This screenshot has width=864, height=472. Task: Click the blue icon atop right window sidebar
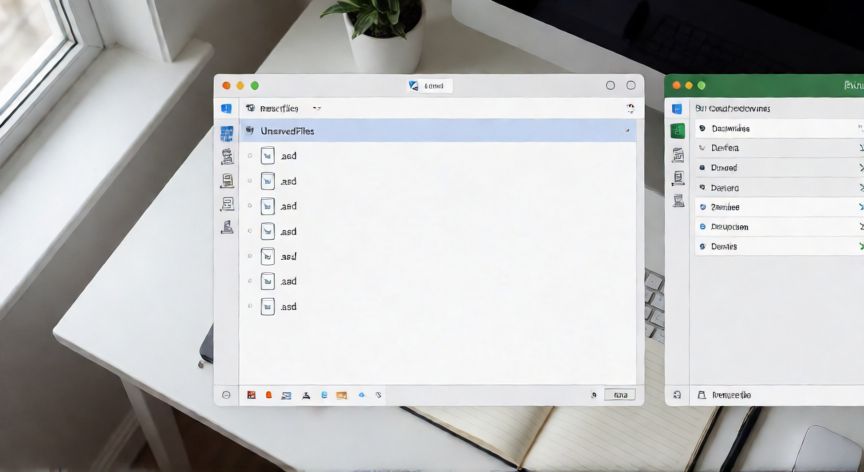click(x=677, y=108)
